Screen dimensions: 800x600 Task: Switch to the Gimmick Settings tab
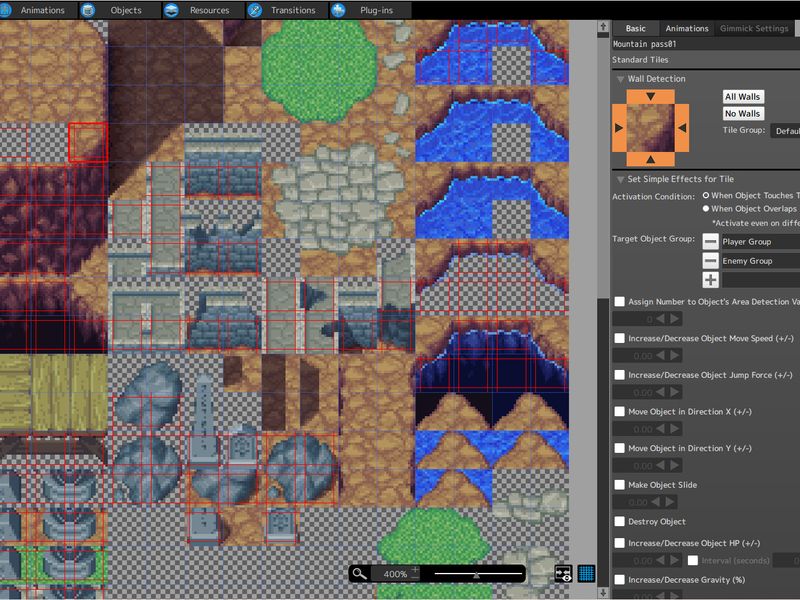tap(754, 29)
